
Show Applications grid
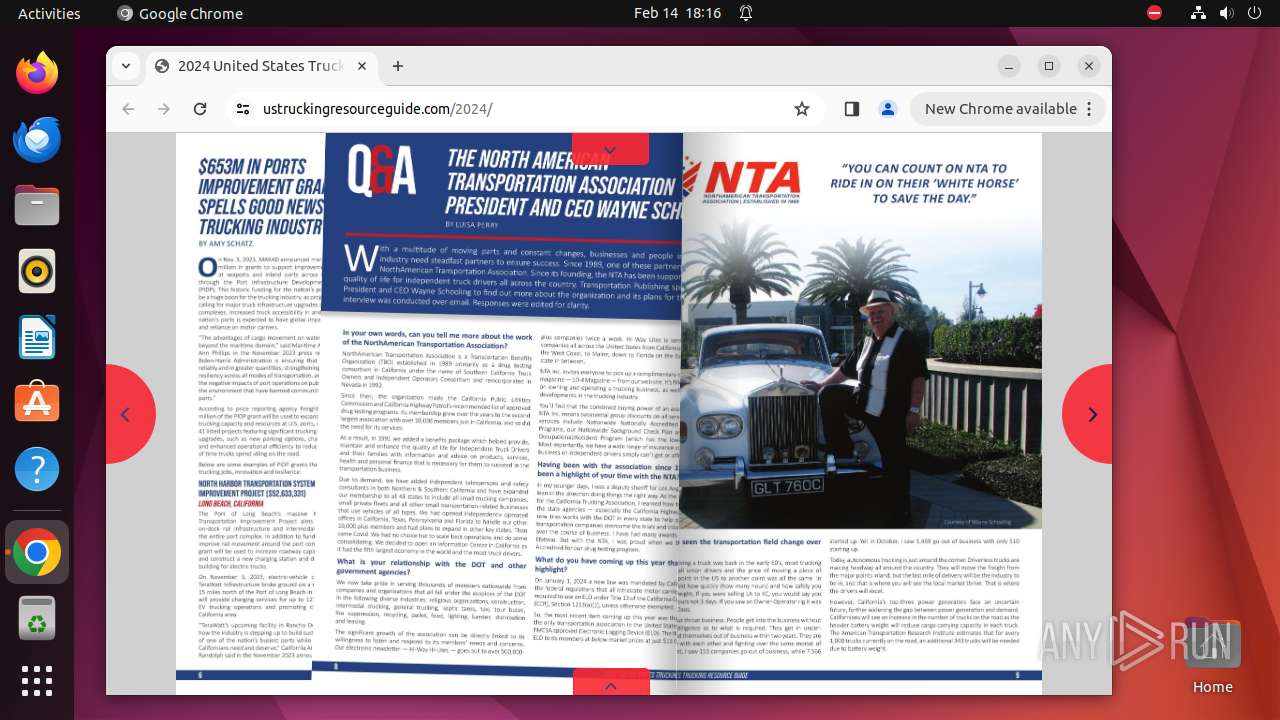click(37, 681)
